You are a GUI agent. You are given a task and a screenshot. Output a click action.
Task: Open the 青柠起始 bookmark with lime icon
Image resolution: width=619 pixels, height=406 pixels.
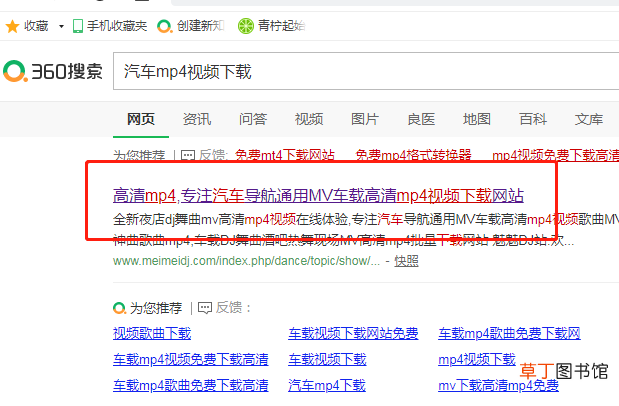tap(272, 26)
